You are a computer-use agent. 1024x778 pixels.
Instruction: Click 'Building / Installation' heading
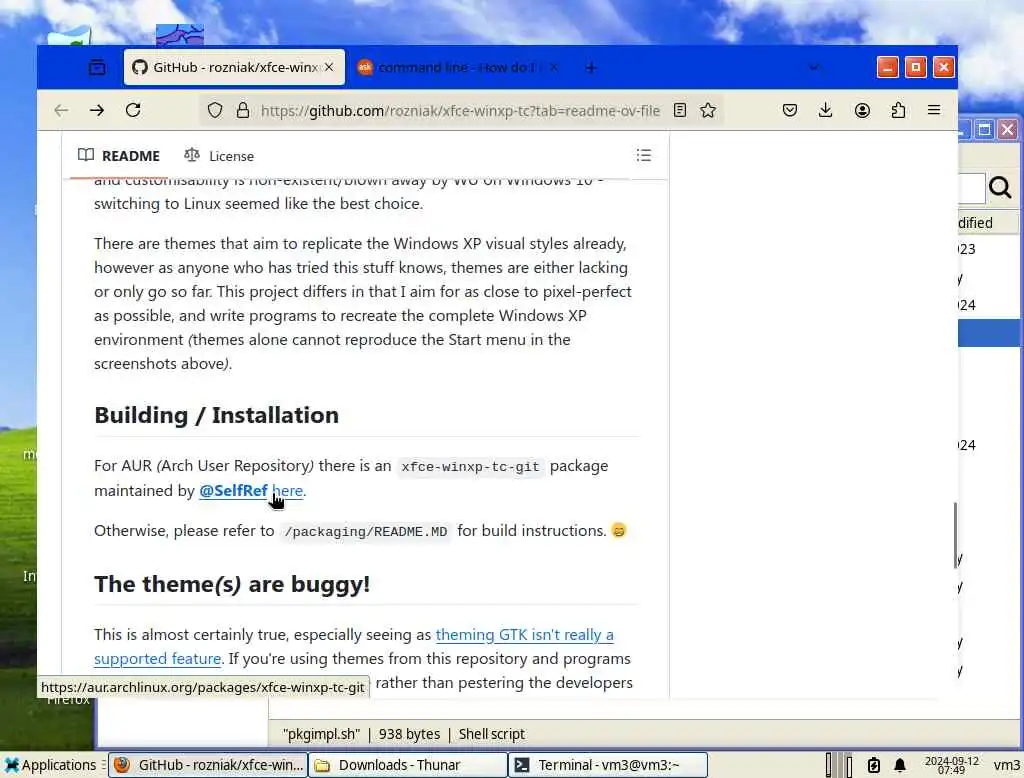click(x=216, y=415)
